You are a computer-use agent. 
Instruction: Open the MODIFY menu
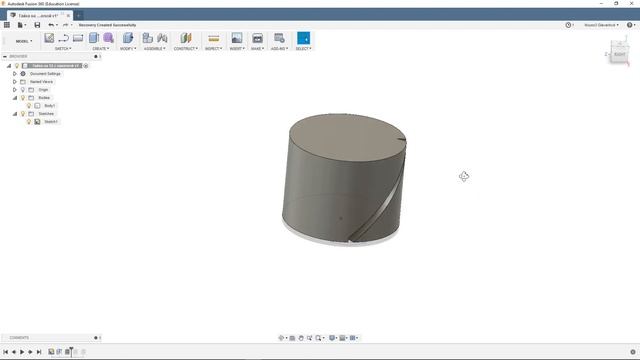click(x=128, y=49)
